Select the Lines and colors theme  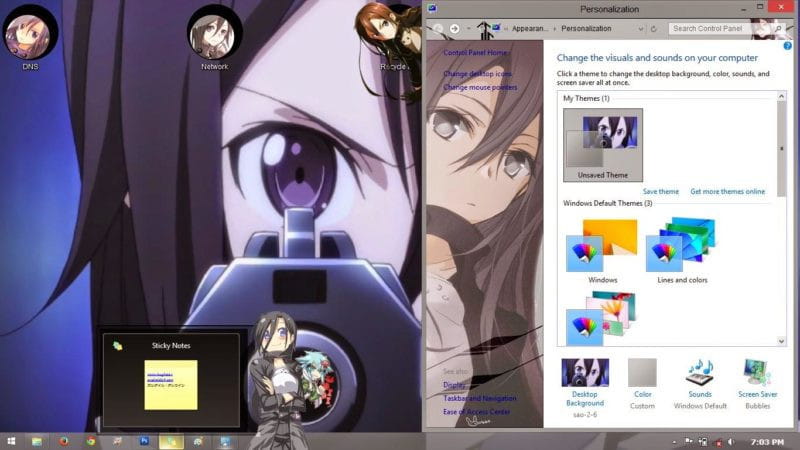pos(682,245)
